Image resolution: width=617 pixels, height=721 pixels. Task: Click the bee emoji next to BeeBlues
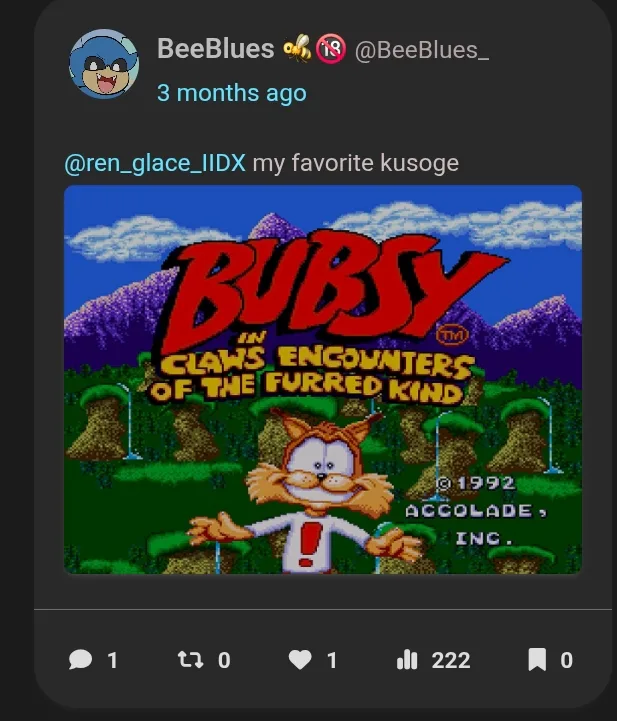[297, 48]
